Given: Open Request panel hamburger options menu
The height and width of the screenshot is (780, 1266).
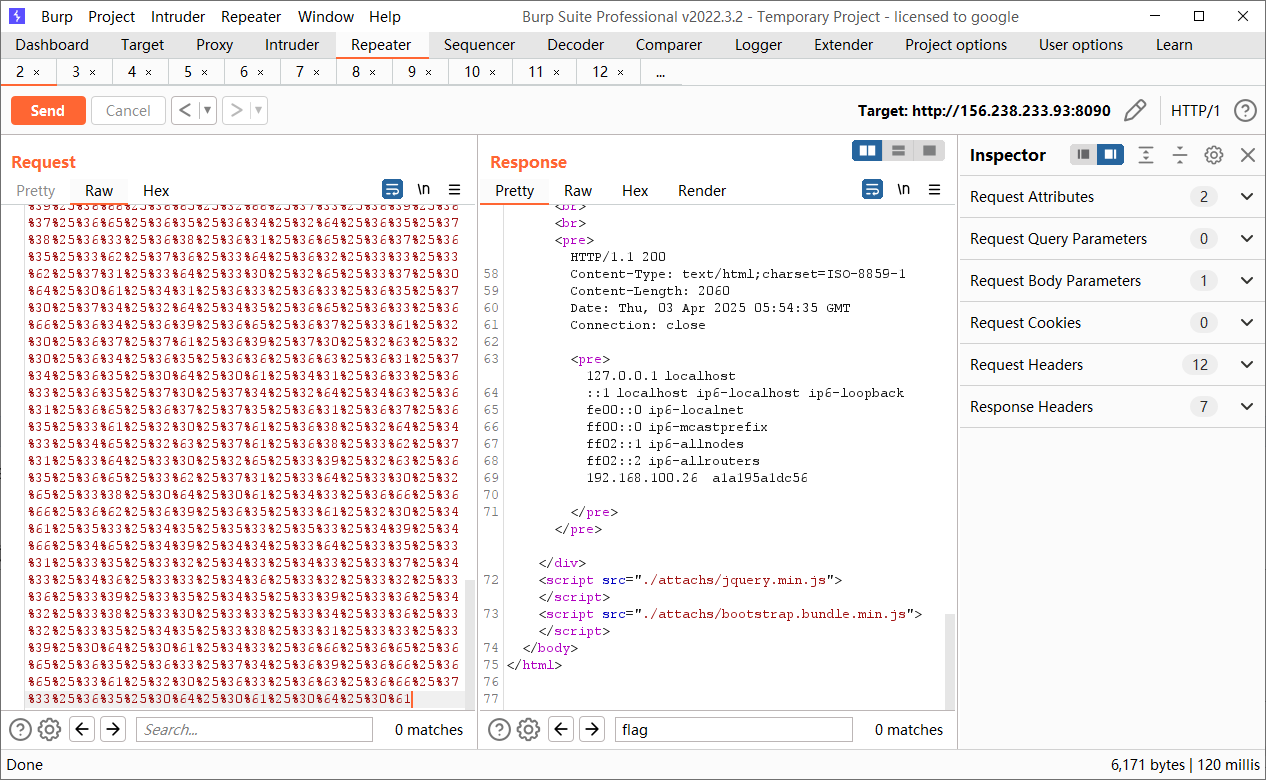Looking at the screenshot, I should 454,190.
